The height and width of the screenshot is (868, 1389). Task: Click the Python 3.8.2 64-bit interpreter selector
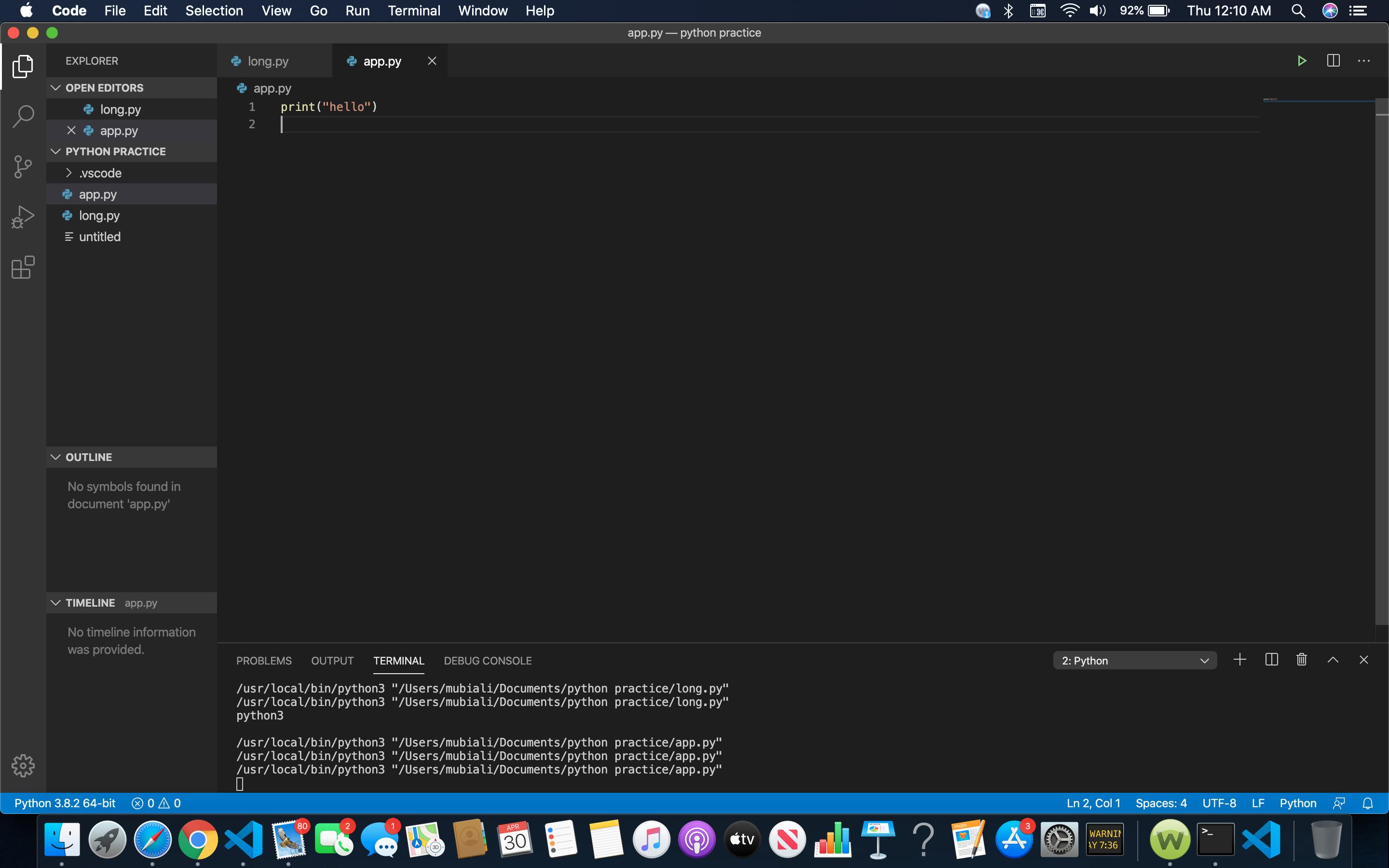point(65,803)
